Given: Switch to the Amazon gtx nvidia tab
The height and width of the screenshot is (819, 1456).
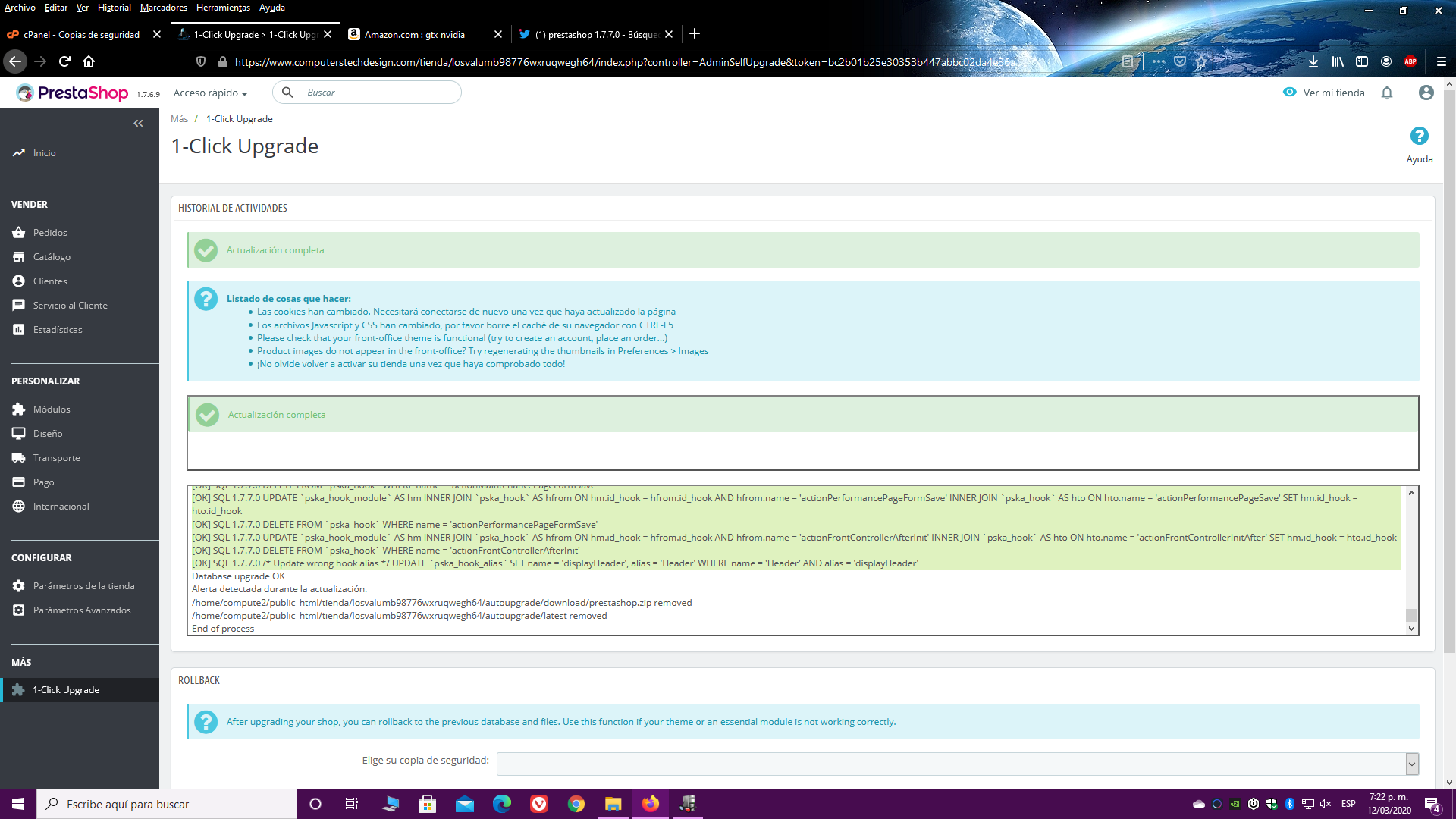Looking at the screenshot, I should coord(415,34).
